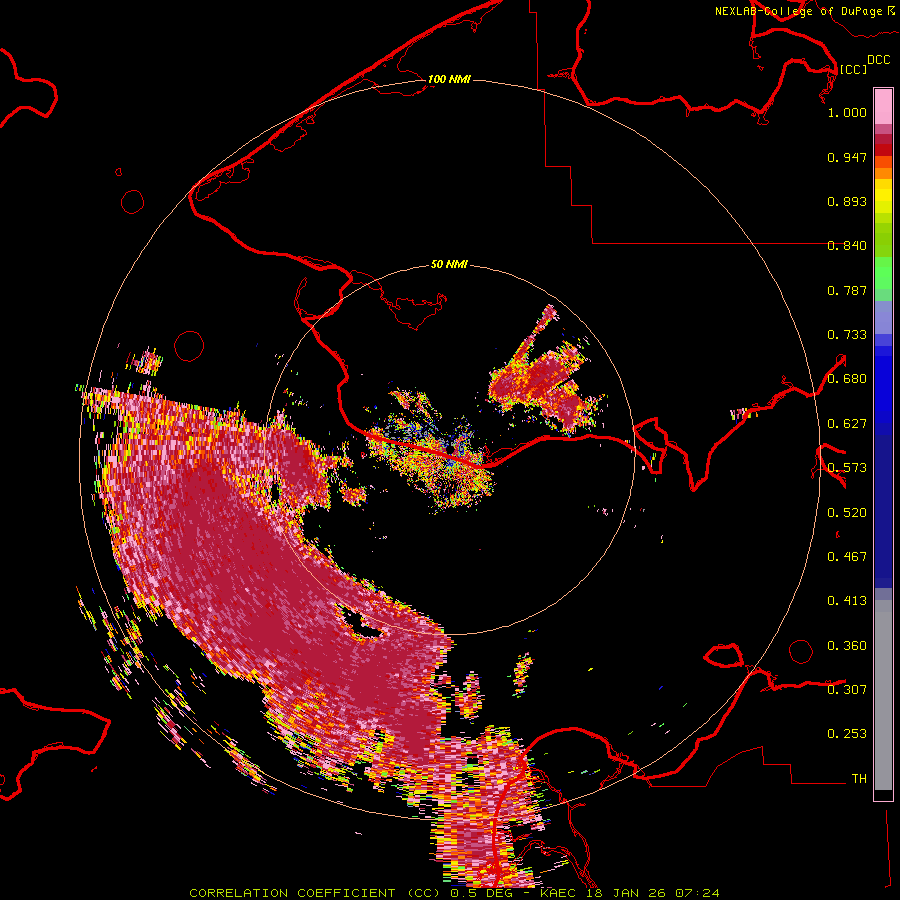Click the 0.360 scale value
The width and height of the screenshot is (900, 900).
click(847, 646)
